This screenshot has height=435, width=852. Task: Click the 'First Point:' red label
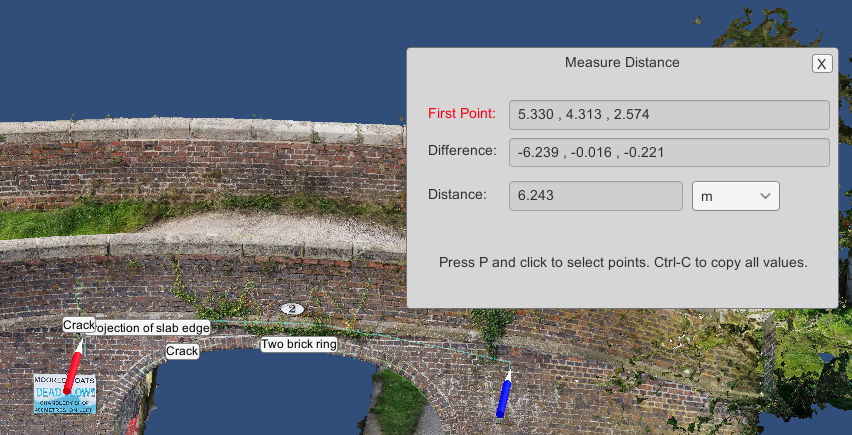pyautogui.click(x=462, y=114)
